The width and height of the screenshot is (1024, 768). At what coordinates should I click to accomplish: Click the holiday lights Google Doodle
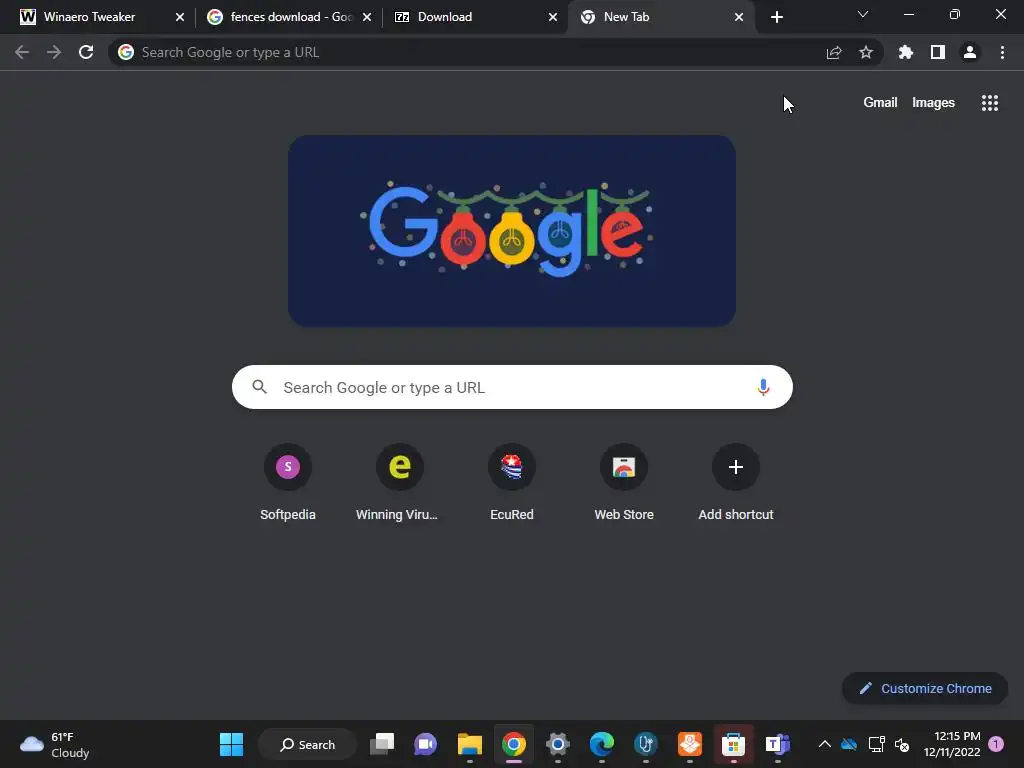(x=512, y=231)
